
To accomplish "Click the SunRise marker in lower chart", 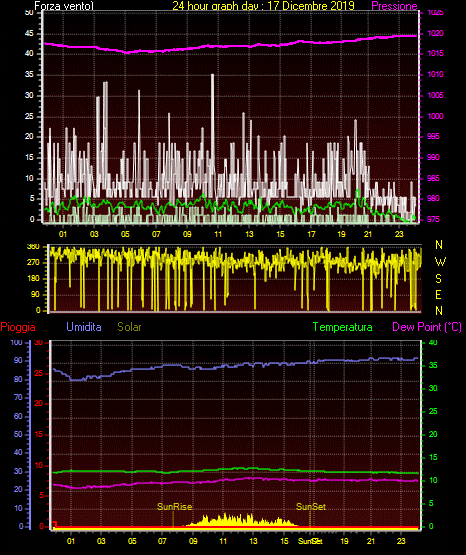I will 174,507.
